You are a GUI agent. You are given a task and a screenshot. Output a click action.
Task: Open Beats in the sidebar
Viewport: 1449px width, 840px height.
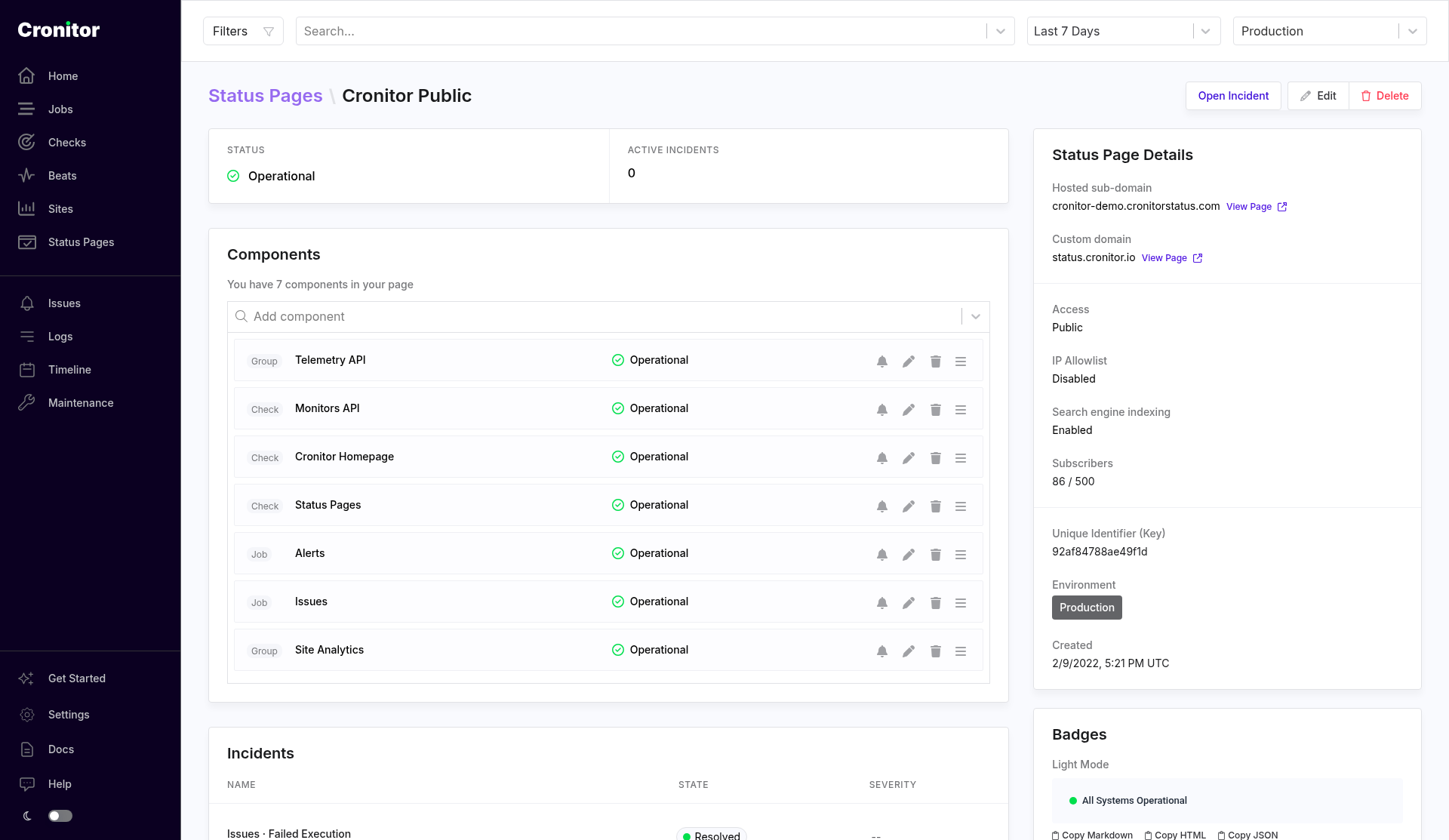tap(63, 176)
